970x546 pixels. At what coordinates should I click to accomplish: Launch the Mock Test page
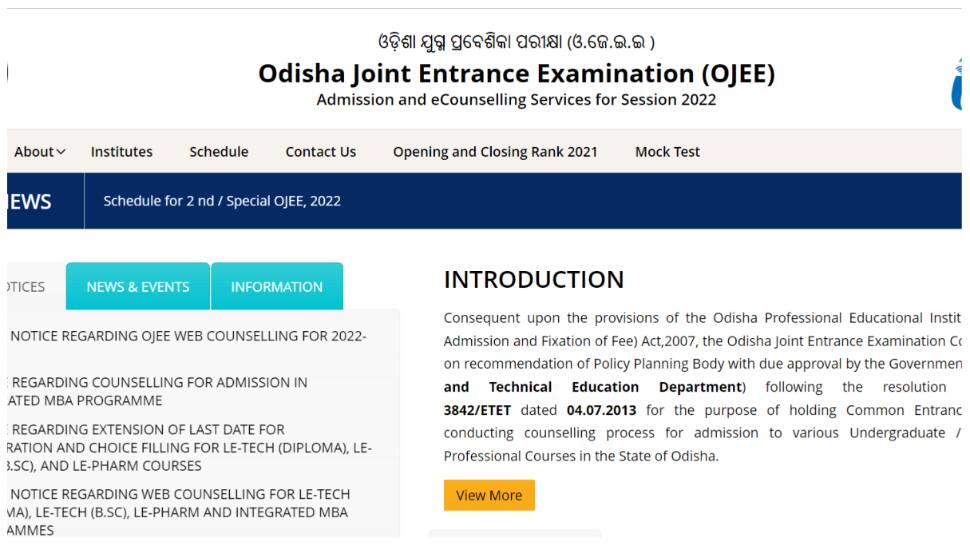point(667,151)
